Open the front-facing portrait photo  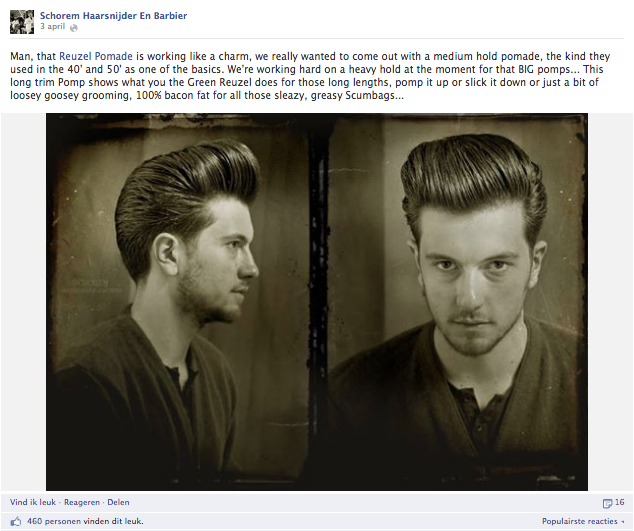pyautogui.click(x=457, y=301)
